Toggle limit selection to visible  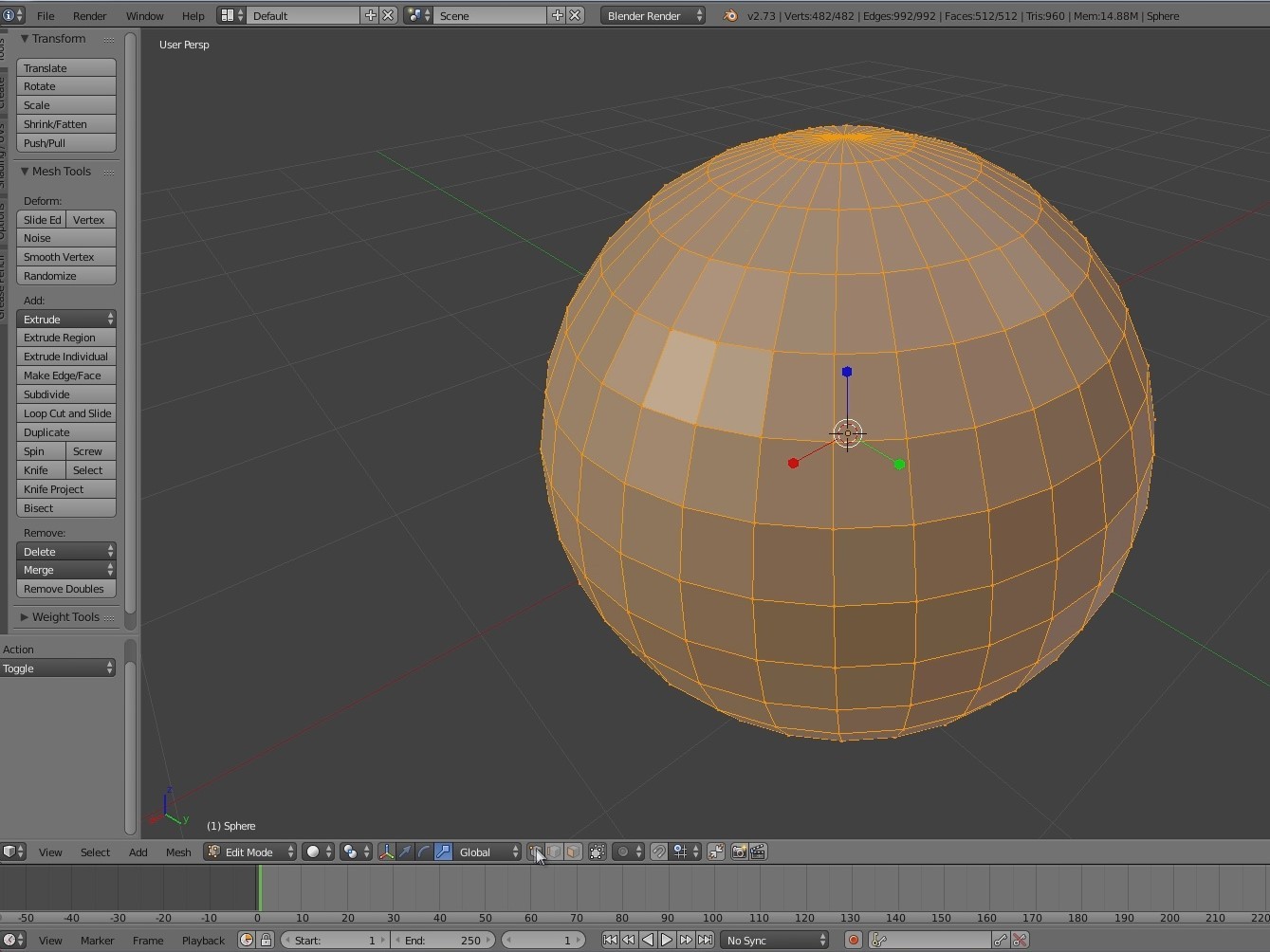pyautogui.click(x=598, y=851)
